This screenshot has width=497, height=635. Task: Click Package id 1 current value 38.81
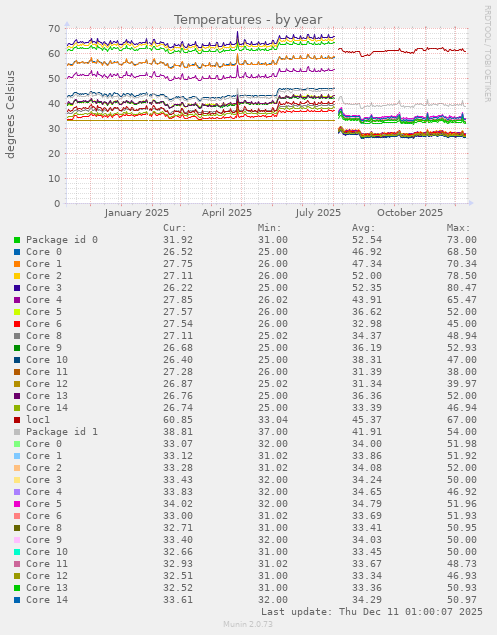point(178,432)
